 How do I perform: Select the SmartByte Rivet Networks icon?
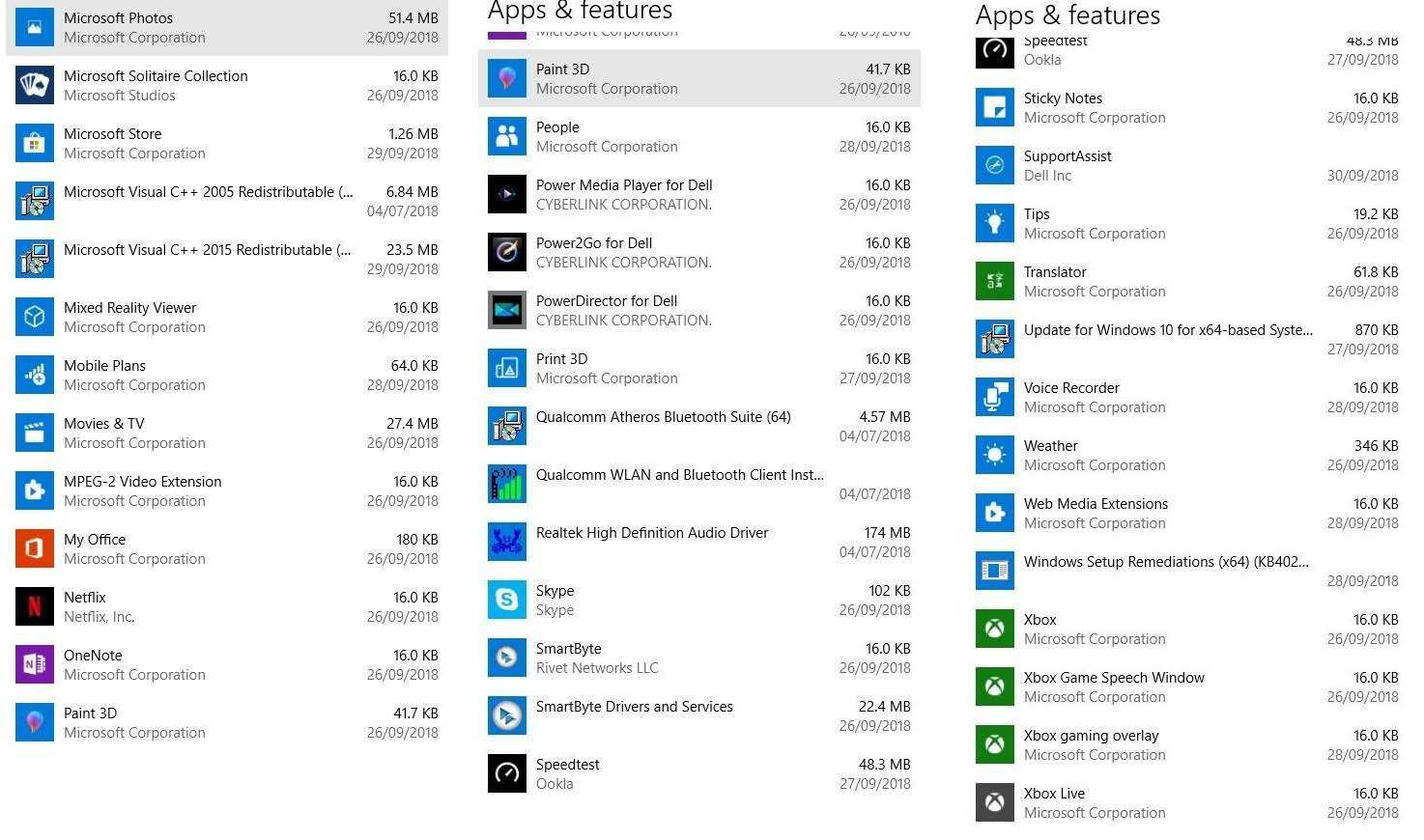coord(507,658)
